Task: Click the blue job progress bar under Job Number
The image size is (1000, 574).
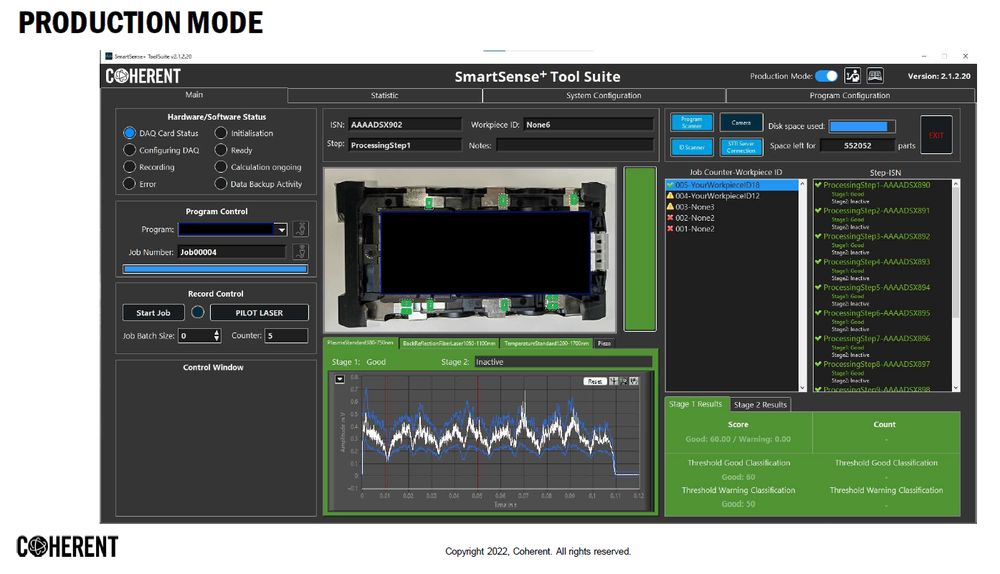Action: coord(215,269)
